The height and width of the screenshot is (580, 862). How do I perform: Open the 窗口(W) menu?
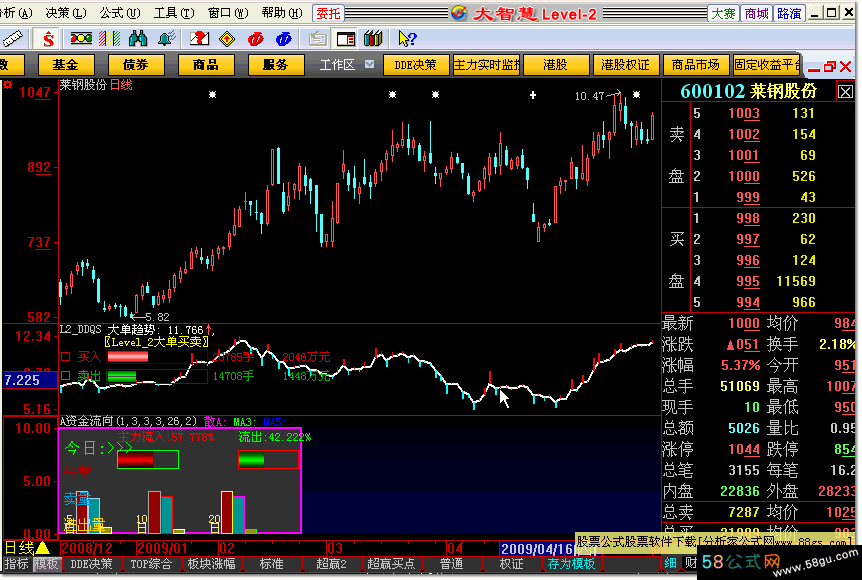228,13
